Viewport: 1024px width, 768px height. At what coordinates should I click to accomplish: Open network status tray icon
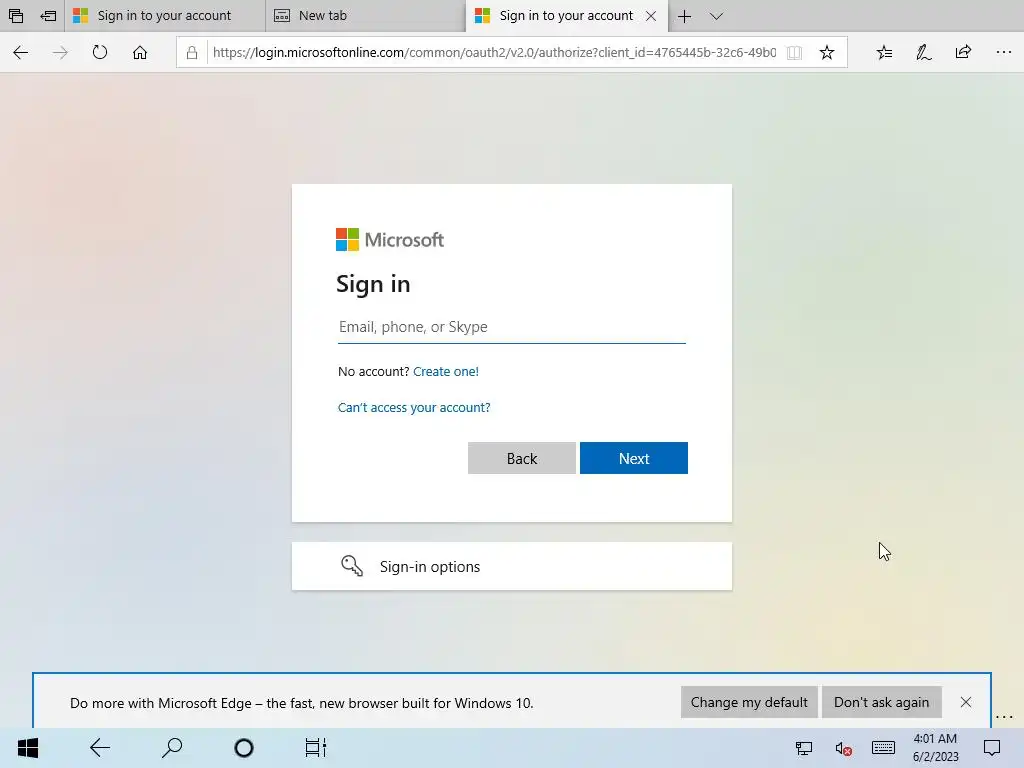[804, 748]
